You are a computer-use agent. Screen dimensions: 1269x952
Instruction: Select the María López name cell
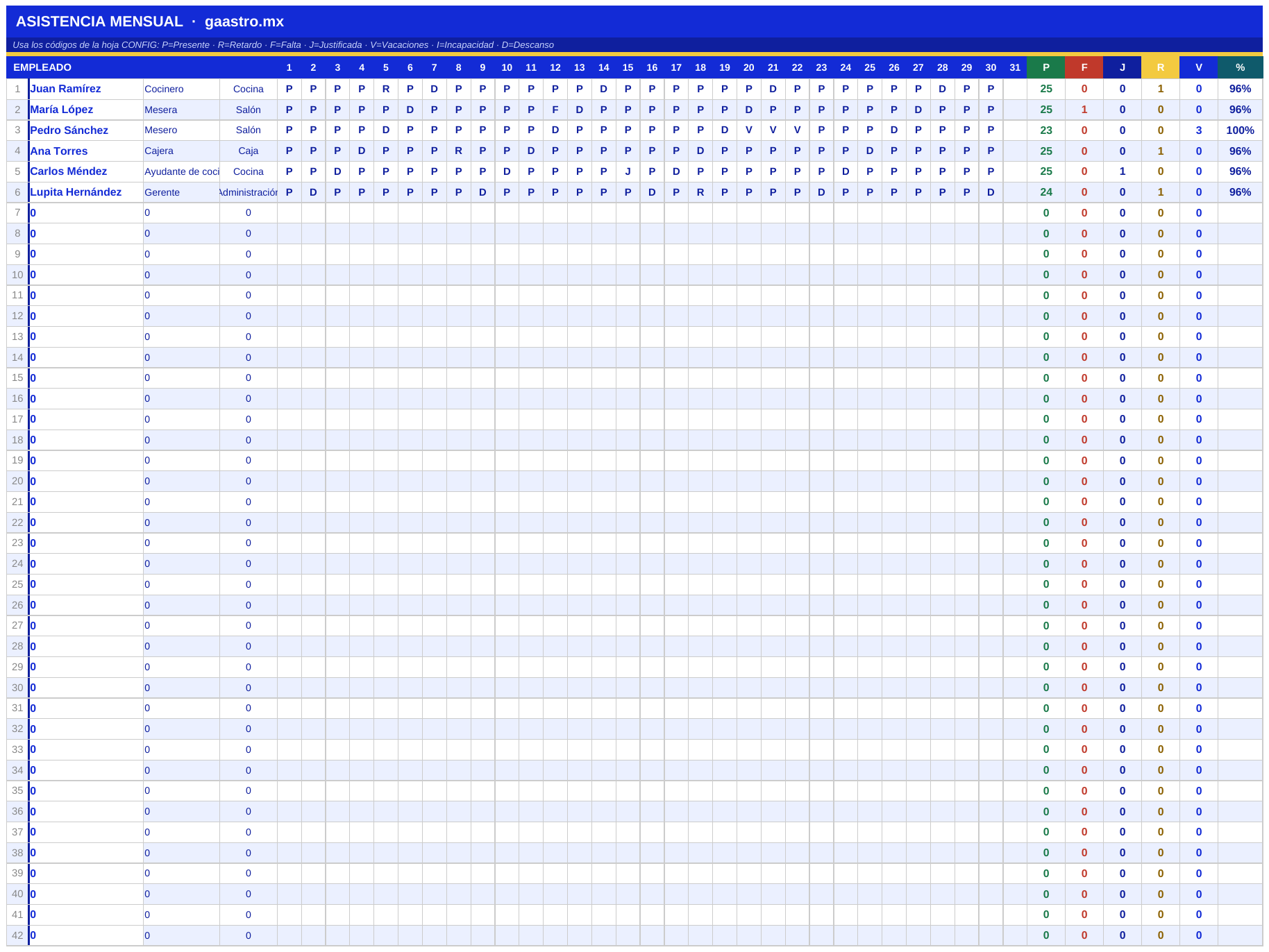click(86, 110)
